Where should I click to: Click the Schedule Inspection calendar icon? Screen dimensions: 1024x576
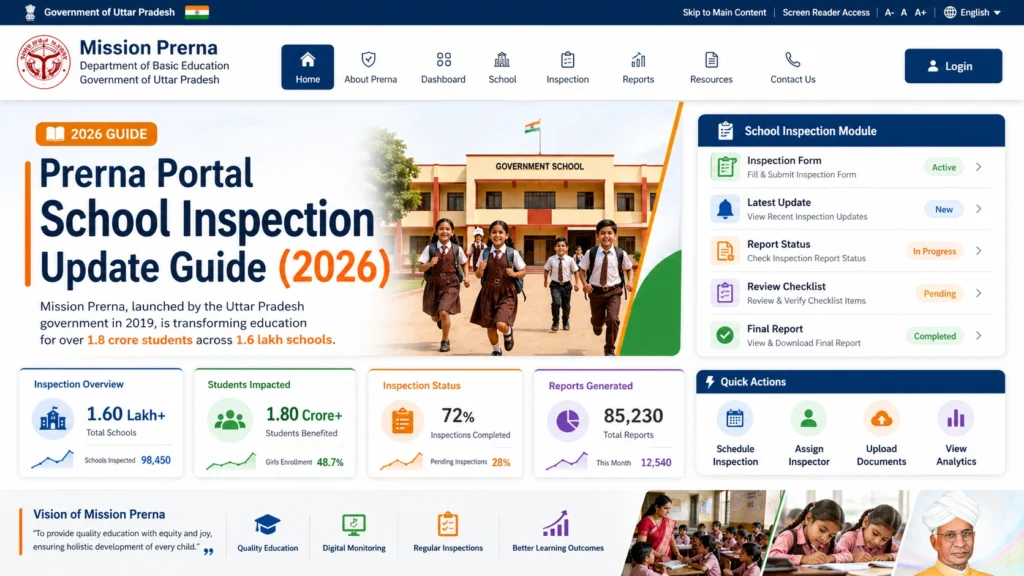pyautogui.click(x=735, y=419)
